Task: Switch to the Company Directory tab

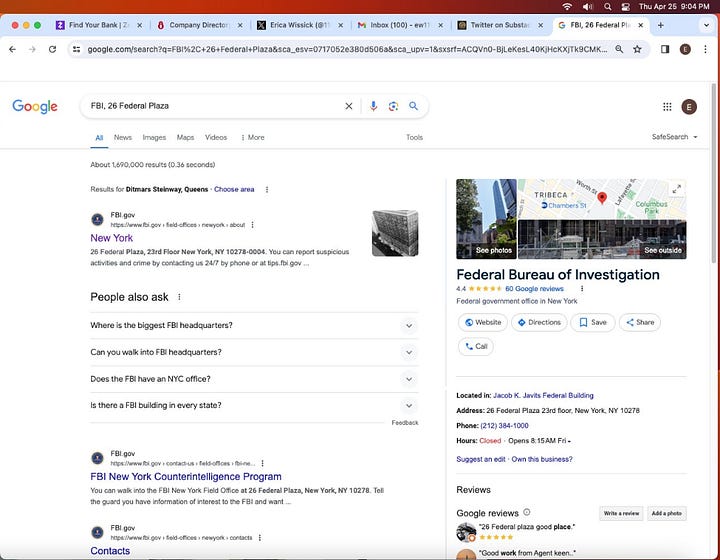Action: pos(197,25)
